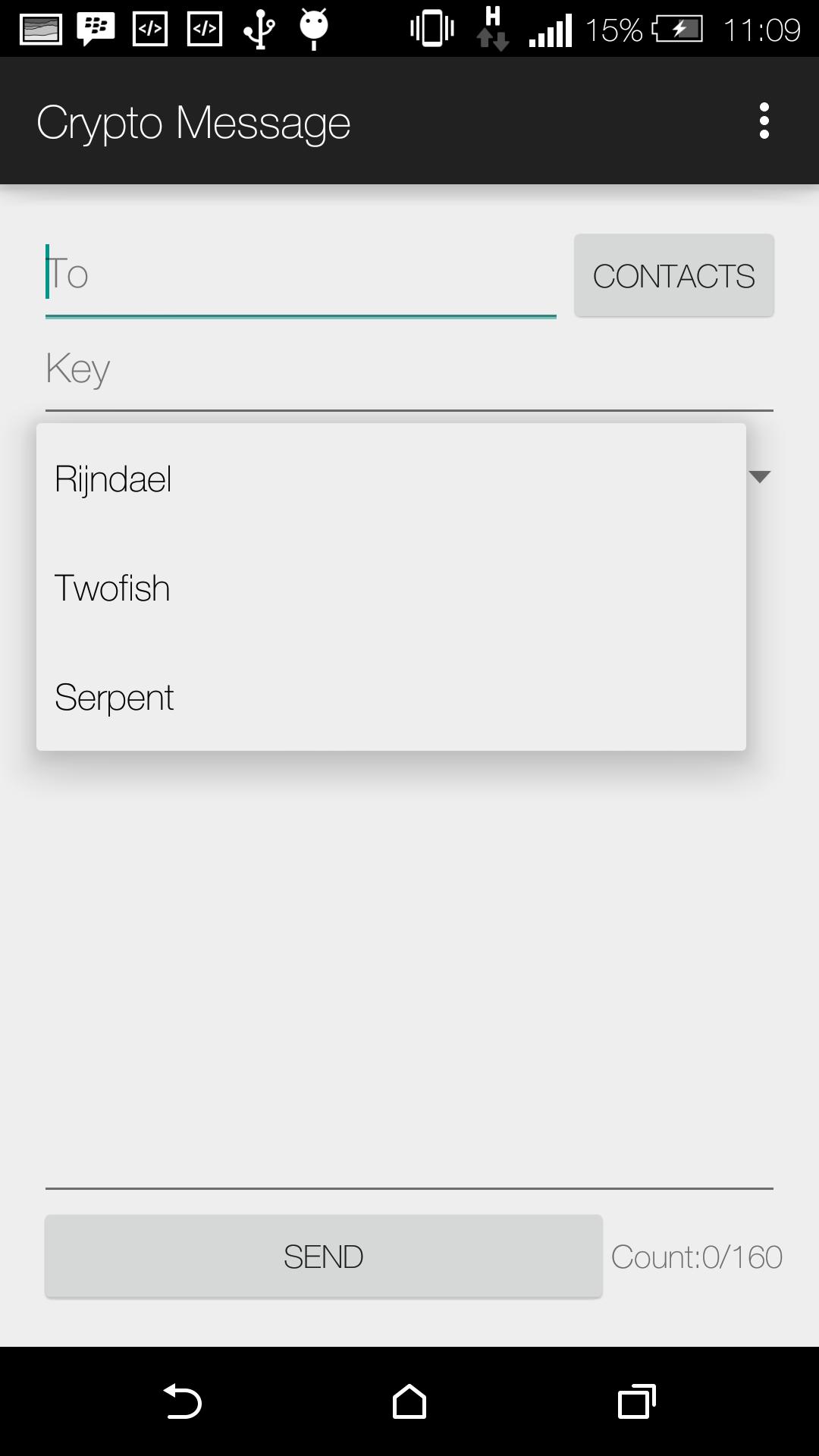Tap the Count 0/160 character counter
The width and height of the screenshot is (819, 1456).
(x=696, y=1257)
